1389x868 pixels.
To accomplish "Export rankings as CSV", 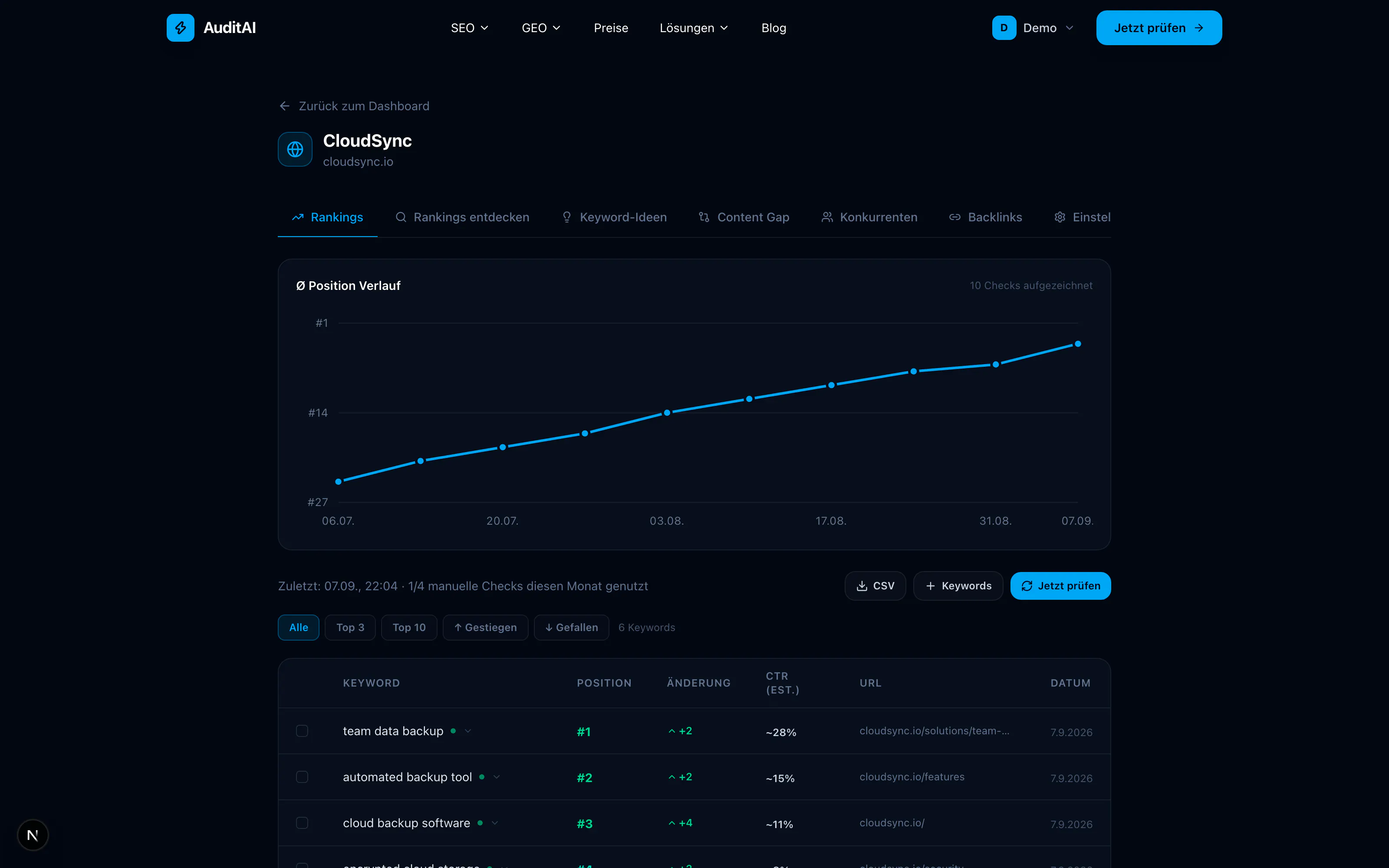I will tap(876, 585).
